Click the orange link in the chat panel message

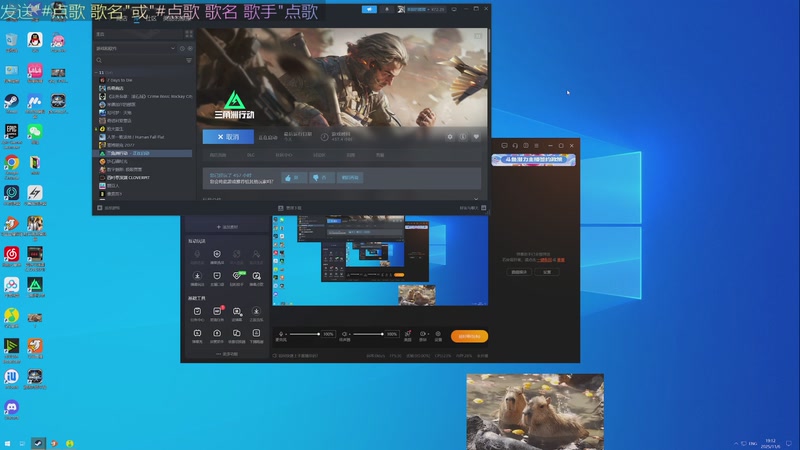545,260
